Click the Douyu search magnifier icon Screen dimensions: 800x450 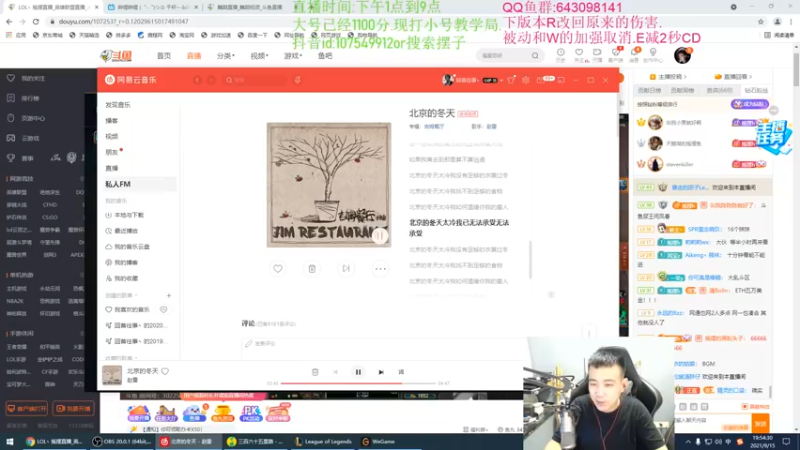(535, 56)
